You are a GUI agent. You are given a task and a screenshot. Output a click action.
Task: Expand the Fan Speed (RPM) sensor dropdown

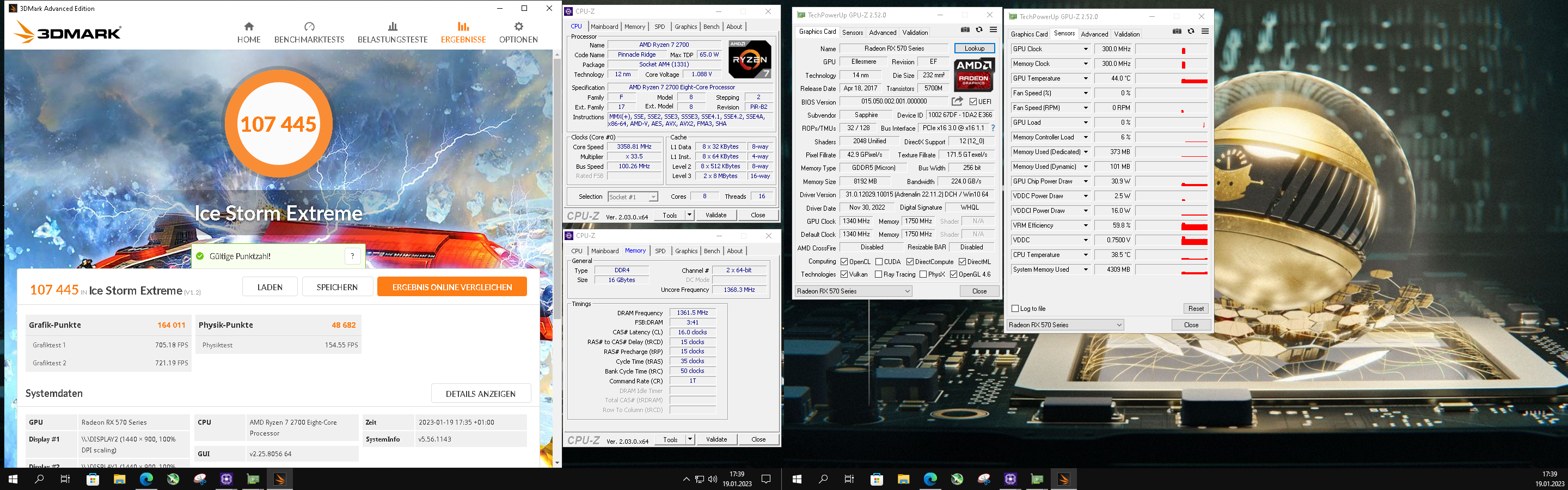point(1085,108)
